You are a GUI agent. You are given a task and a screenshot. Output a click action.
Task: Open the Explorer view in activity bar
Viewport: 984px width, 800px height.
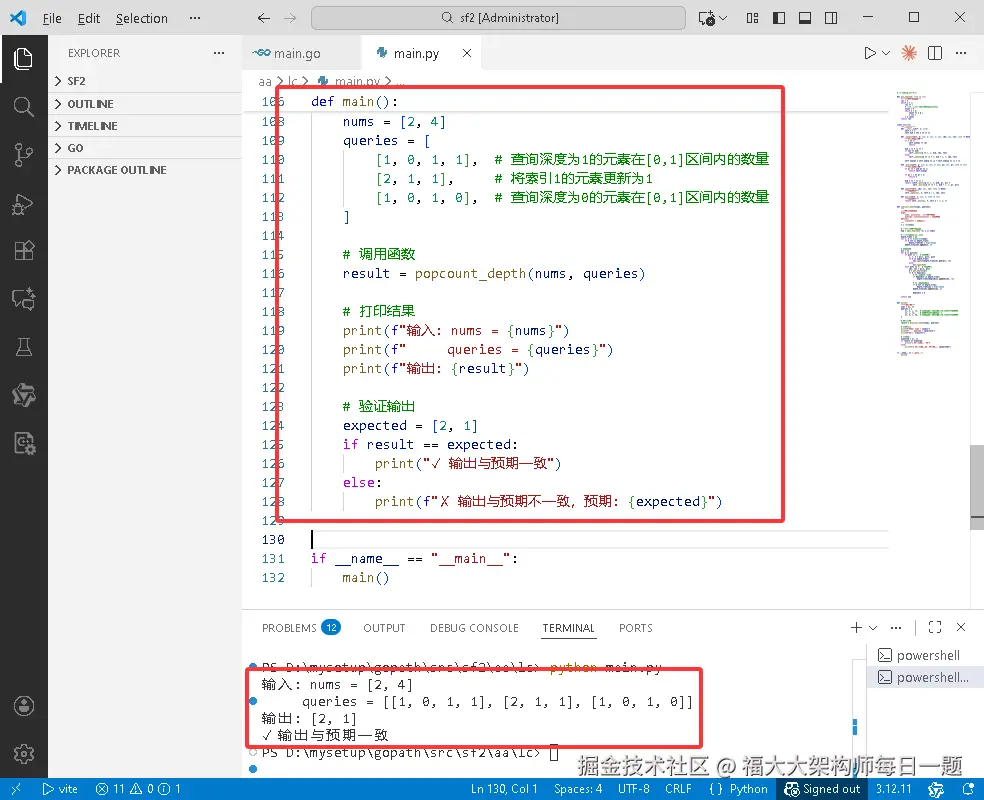click(x=23, y=59)
